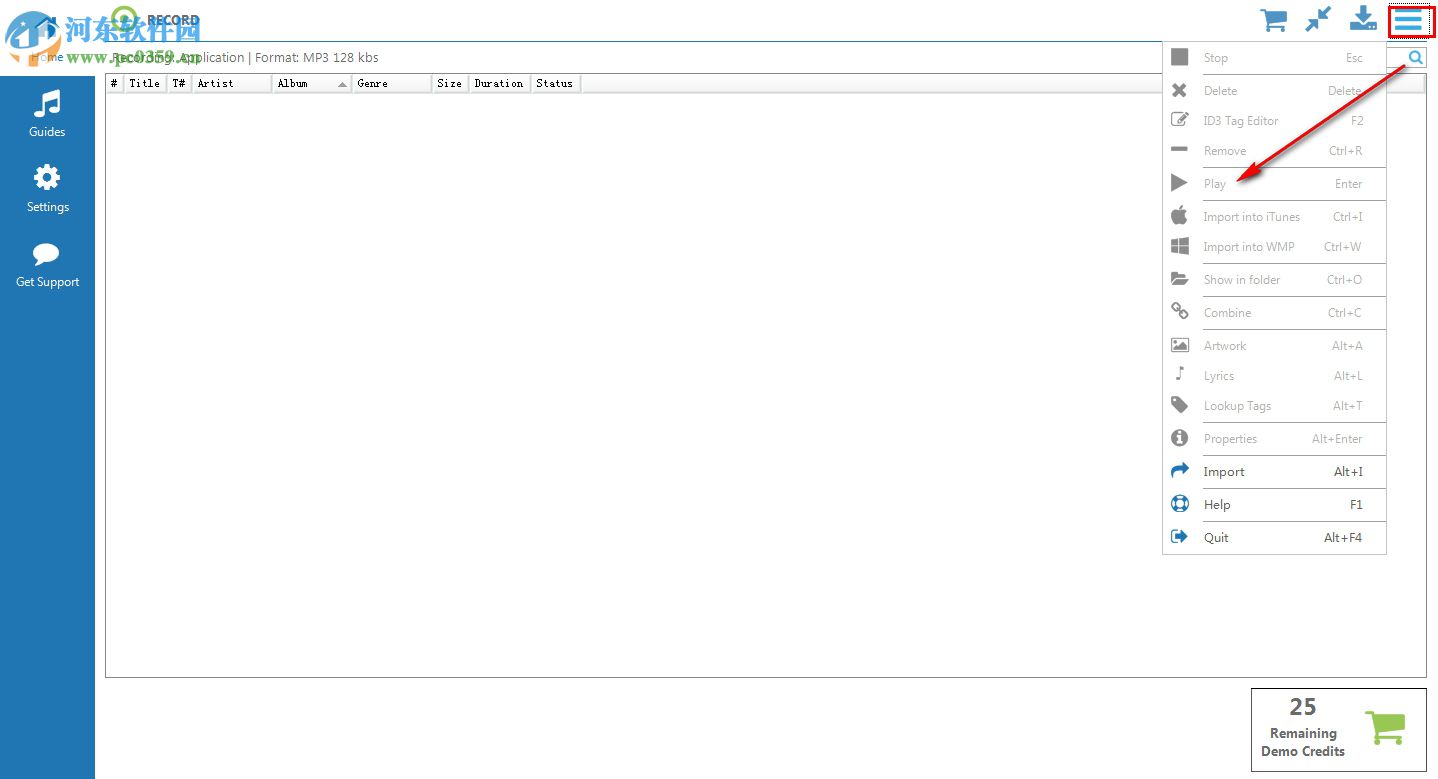The width and height of the screenshot is (1438, 779).
Task: Click the Format: MP3 128 kbs text
Action: click(317, 58)
